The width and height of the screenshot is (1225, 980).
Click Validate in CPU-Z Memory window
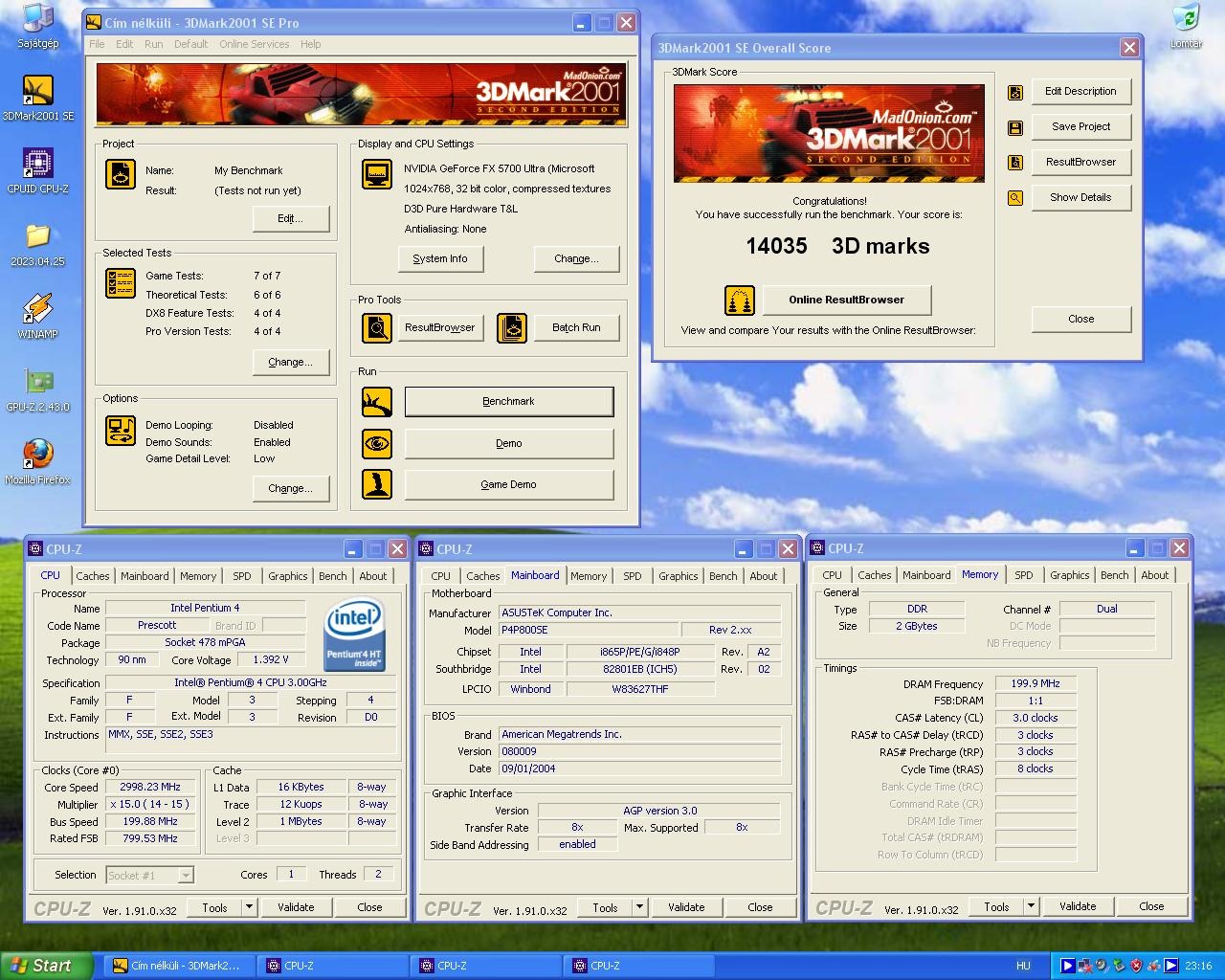[x=1078, y=906]
